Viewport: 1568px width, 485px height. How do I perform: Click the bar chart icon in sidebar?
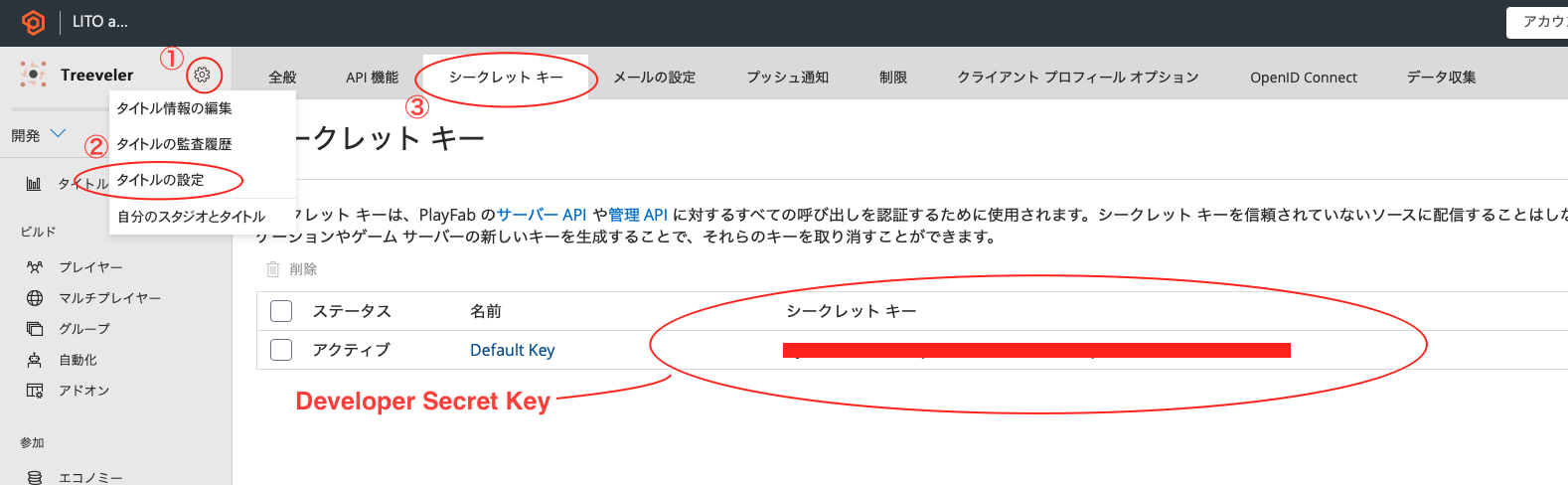34,184
